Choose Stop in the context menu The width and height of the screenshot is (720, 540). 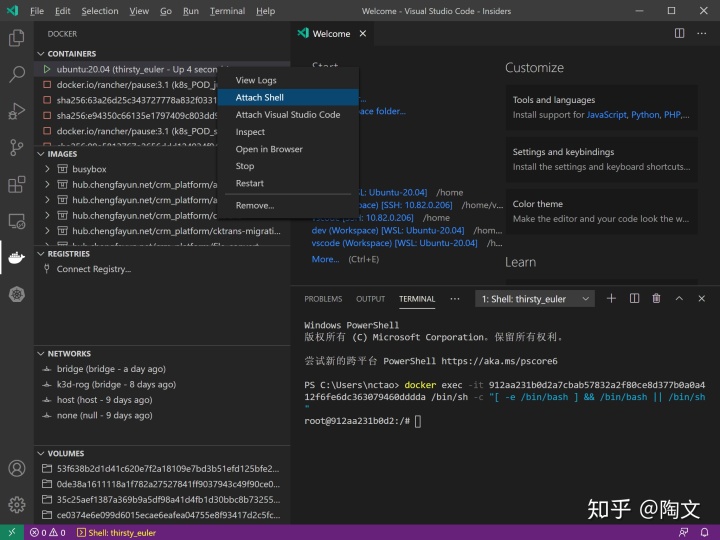coord(288,166)
